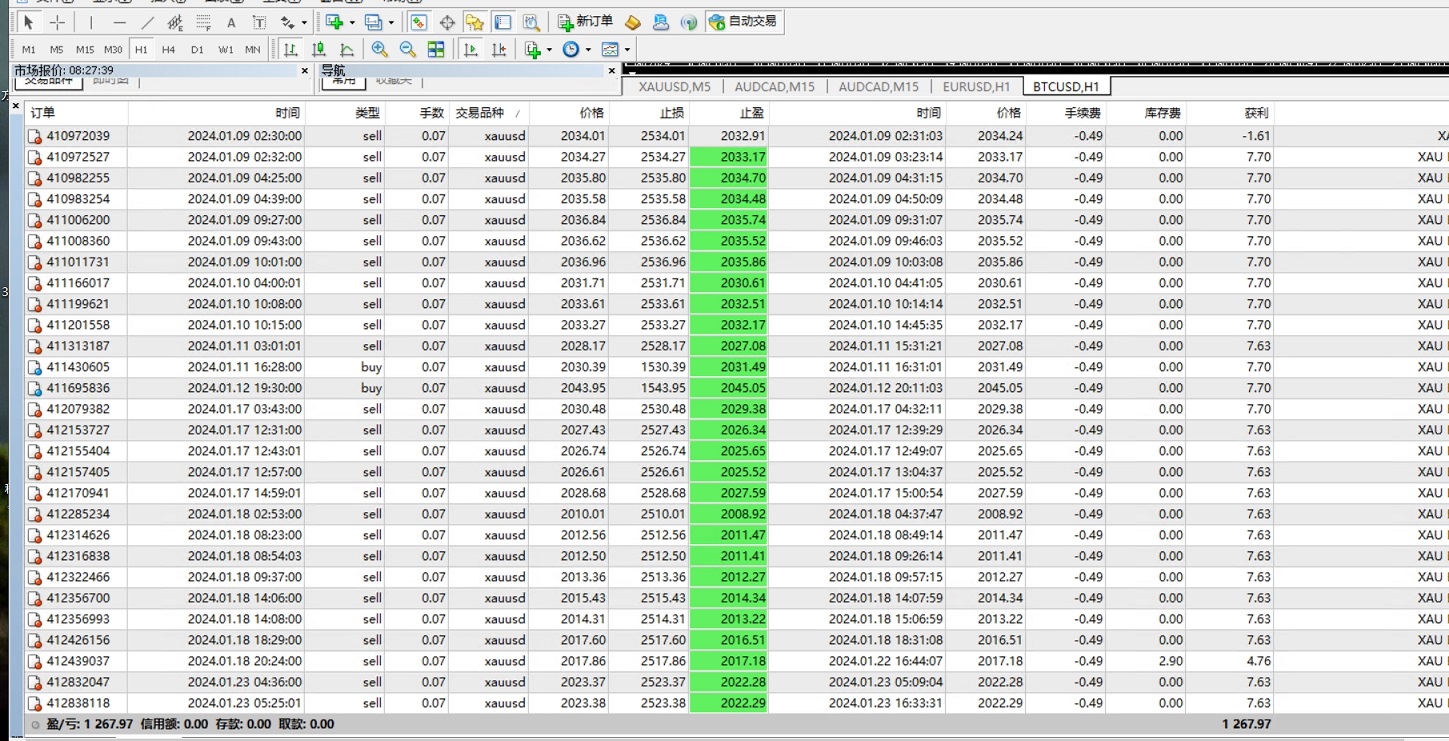Open the new chart dropdown arrow
This screenshot has height=741, width=1449.
tap(352, 22)
